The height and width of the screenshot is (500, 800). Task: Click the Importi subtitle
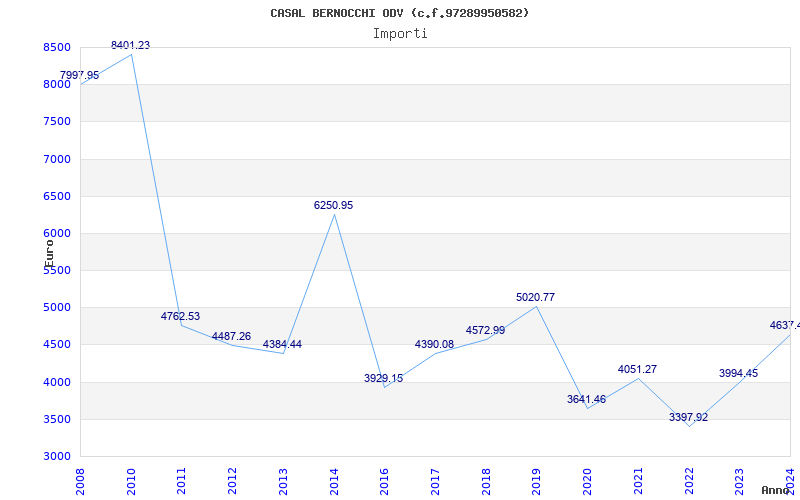400,34
